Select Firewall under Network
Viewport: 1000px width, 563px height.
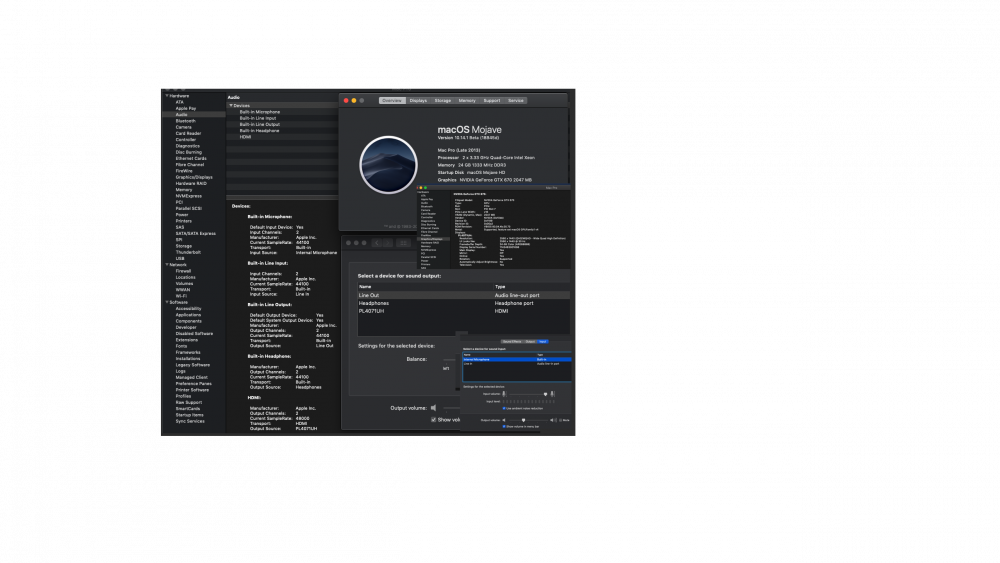click(184, 271)
